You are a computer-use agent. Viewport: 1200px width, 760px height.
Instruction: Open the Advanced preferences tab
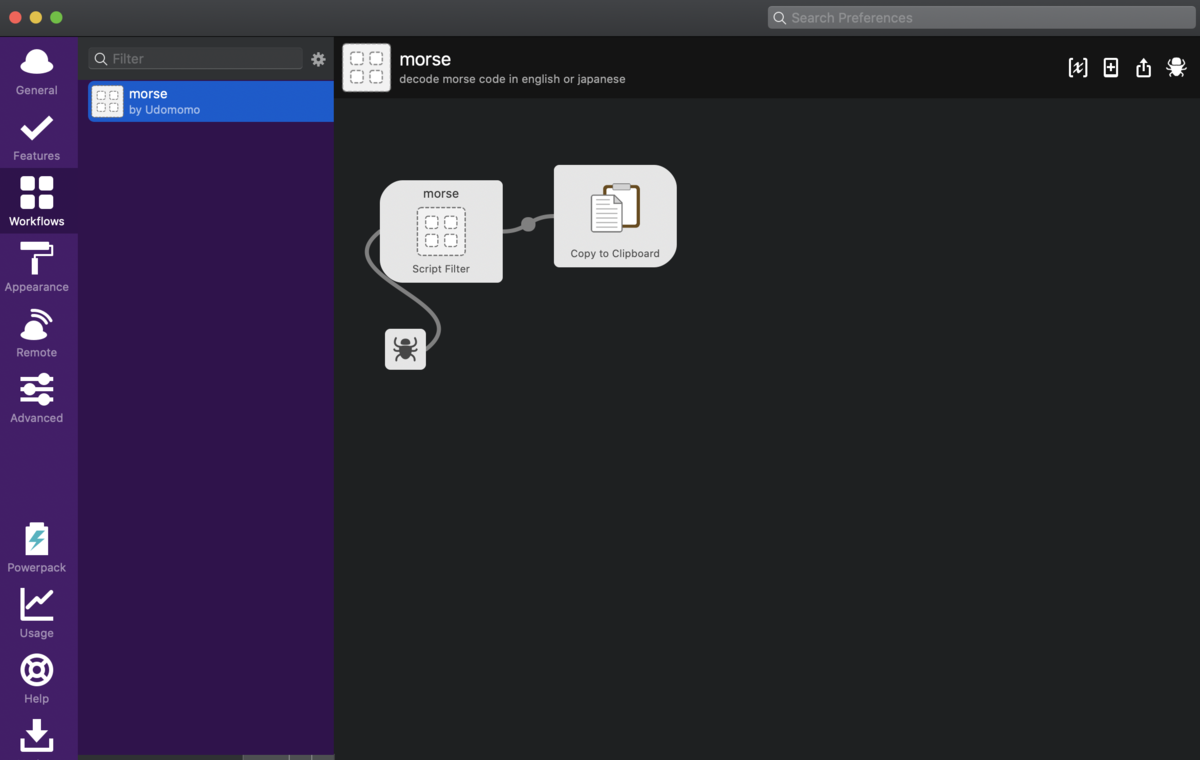[x=37, y=399]
